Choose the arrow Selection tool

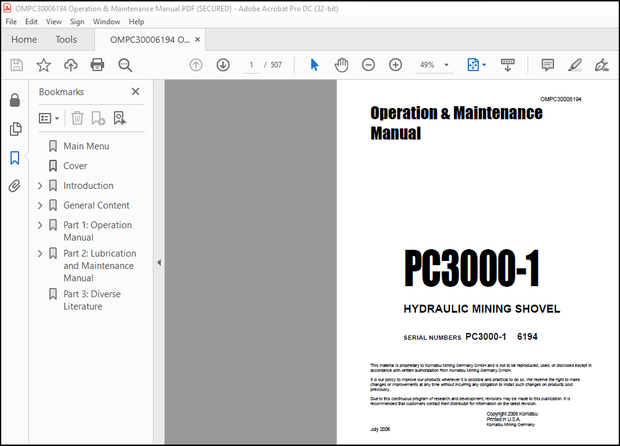(x=314, y=65)
